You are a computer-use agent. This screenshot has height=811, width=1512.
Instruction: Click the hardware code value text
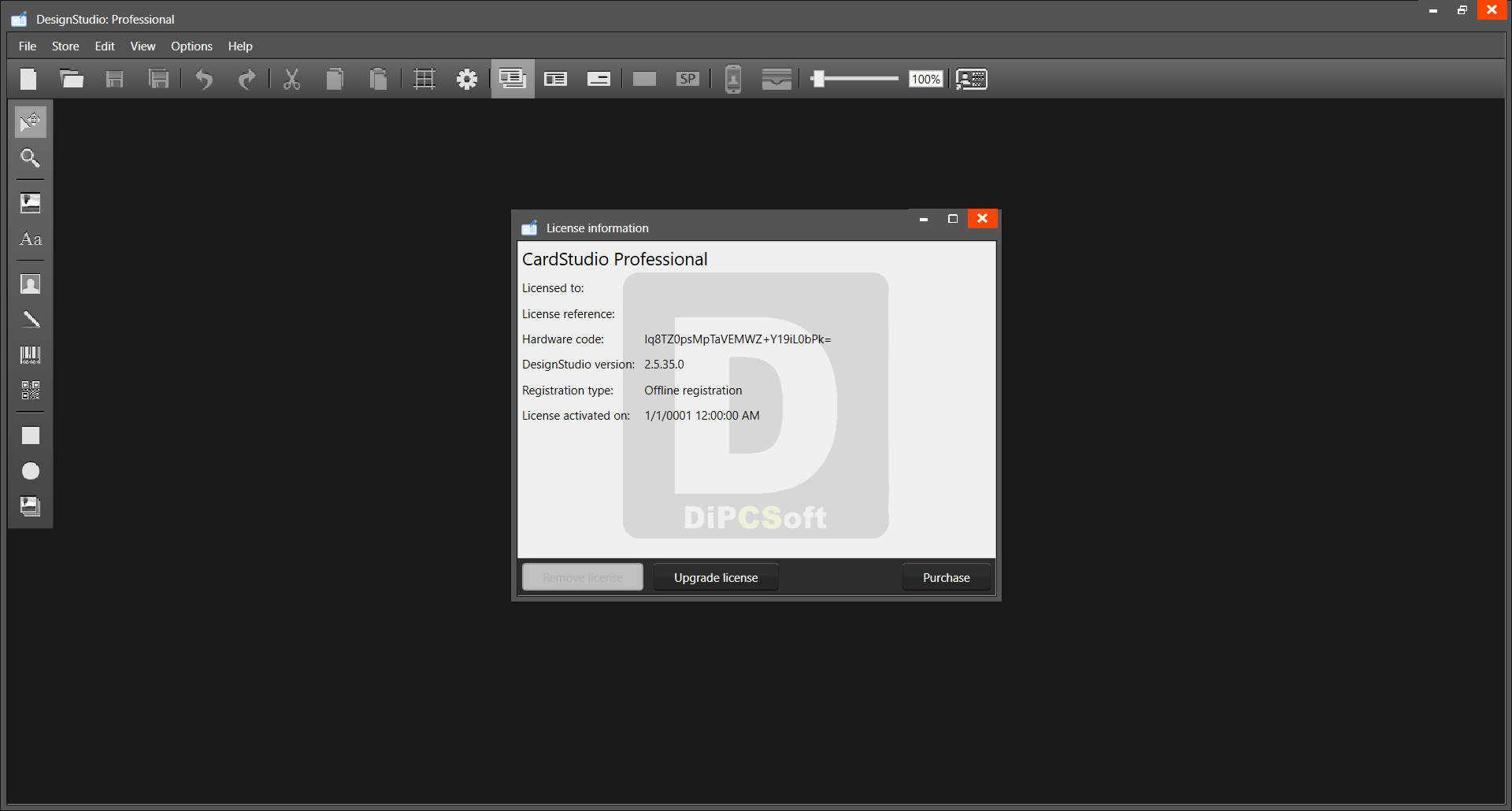[738, 339]
